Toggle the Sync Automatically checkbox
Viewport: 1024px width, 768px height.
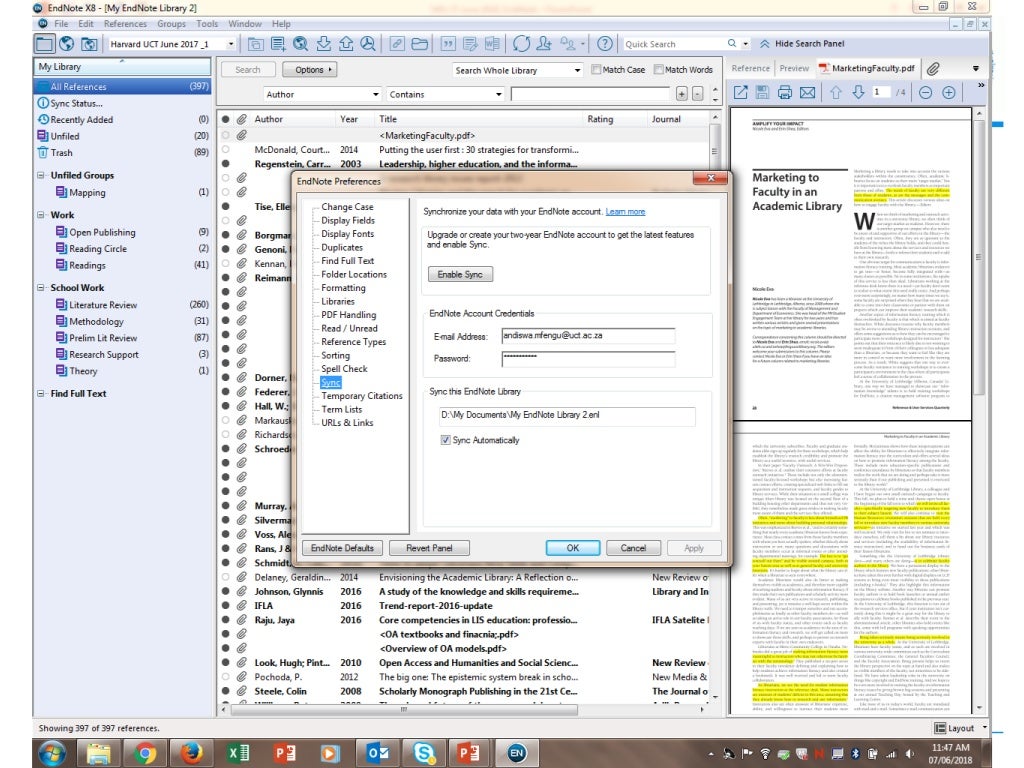click(445, 440)
